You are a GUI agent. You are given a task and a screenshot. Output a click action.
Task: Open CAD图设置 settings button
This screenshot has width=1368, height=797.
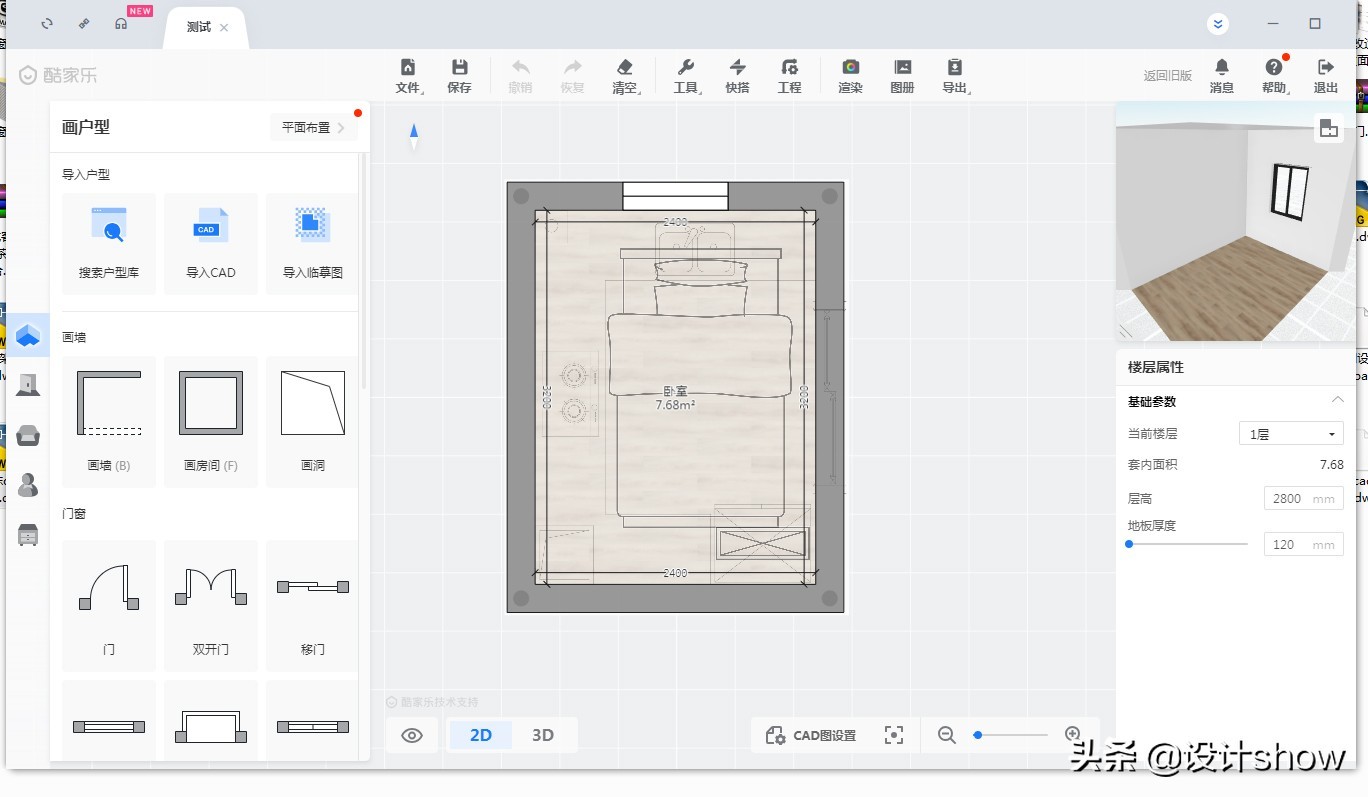(x=811, y=736)
